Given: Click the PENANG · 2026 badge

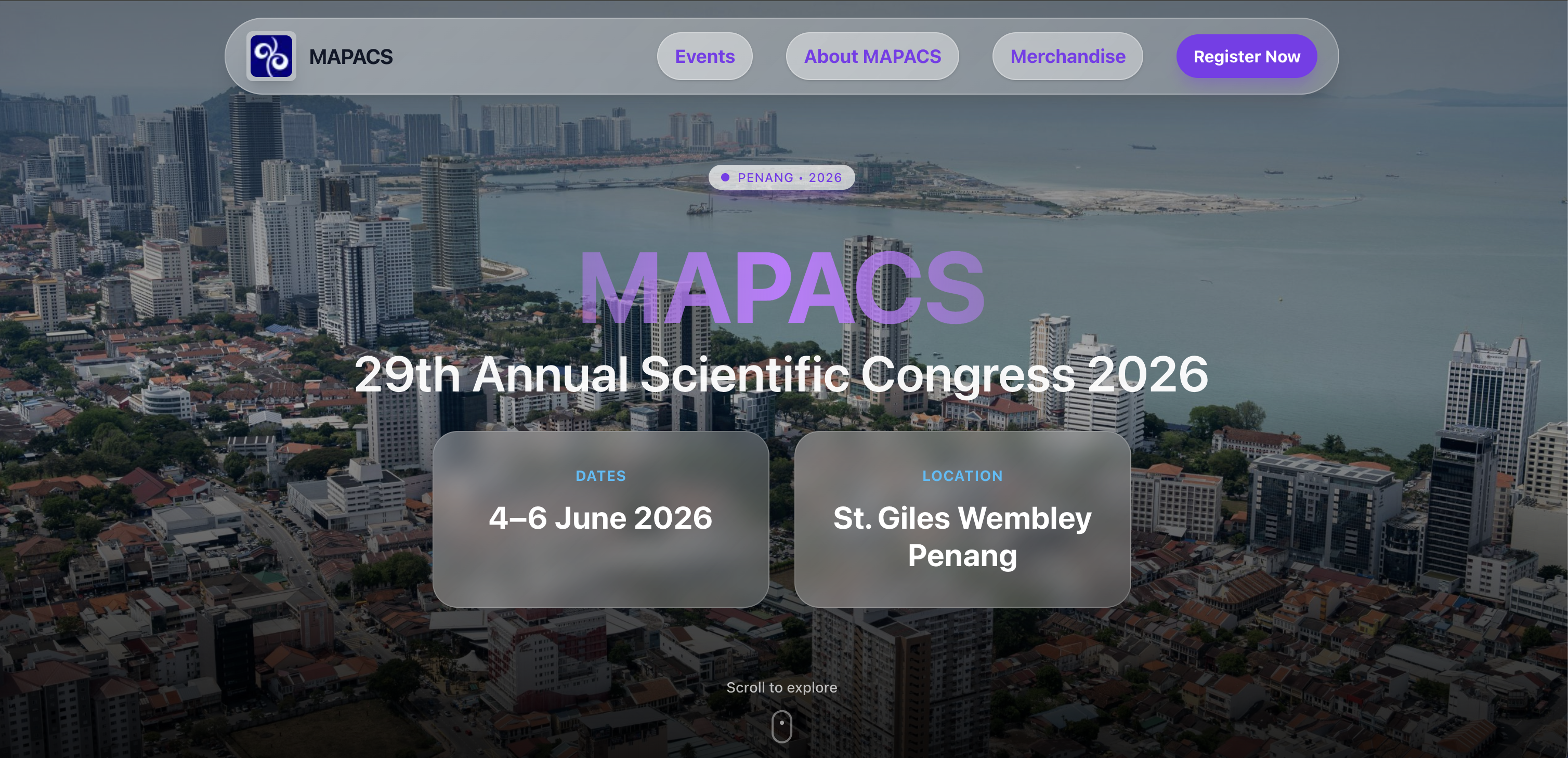Looking at the screenshot, I should (781, 177).
